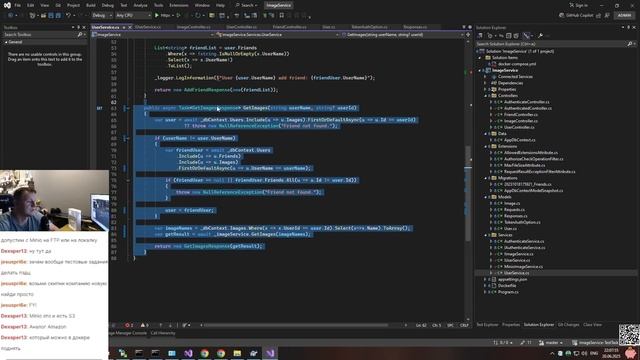The width and height of the screenshot is (640, 360).
Task: Click the Sign in link
Action: click(578, 5)
